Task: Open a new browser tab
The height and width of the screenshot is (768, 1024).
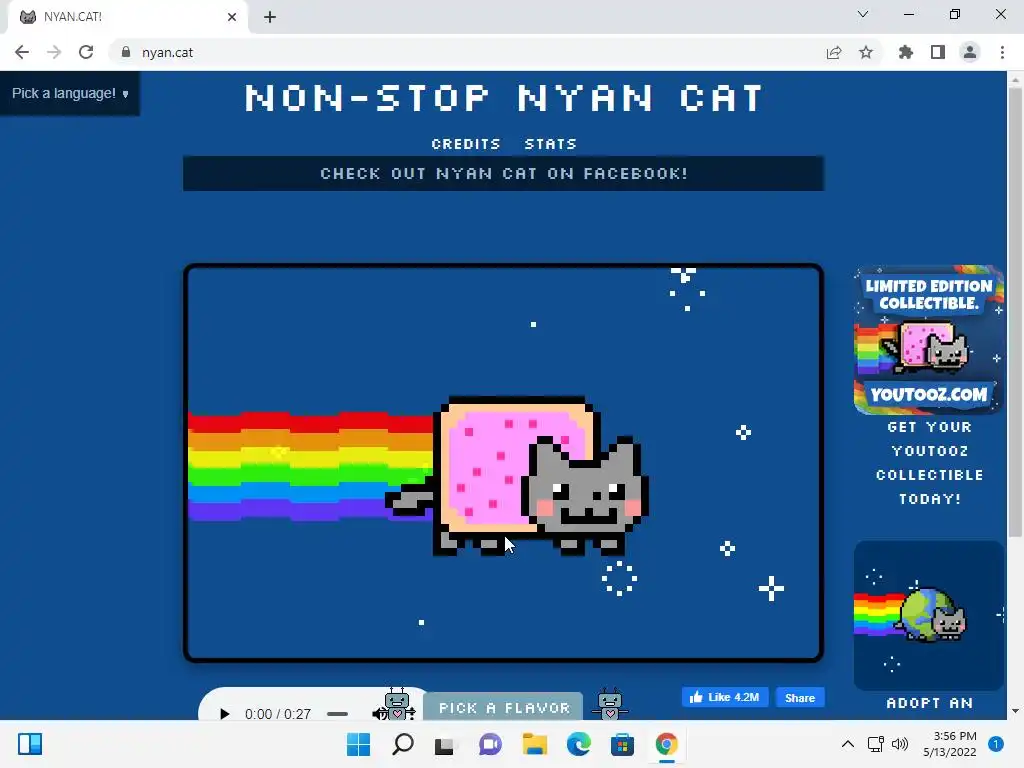Action: point(270,17)
